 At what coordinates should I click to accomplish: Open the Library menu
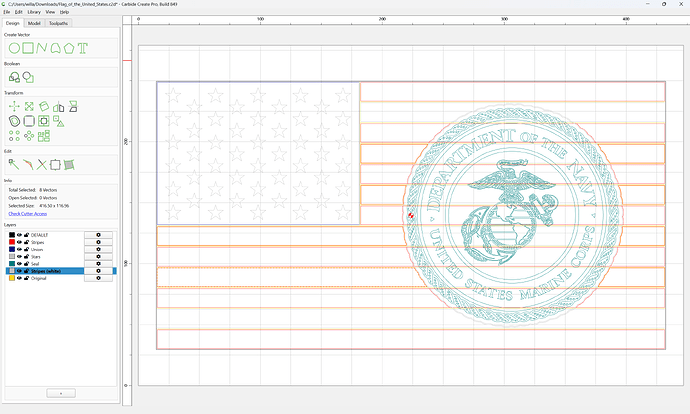click(34, 12)
